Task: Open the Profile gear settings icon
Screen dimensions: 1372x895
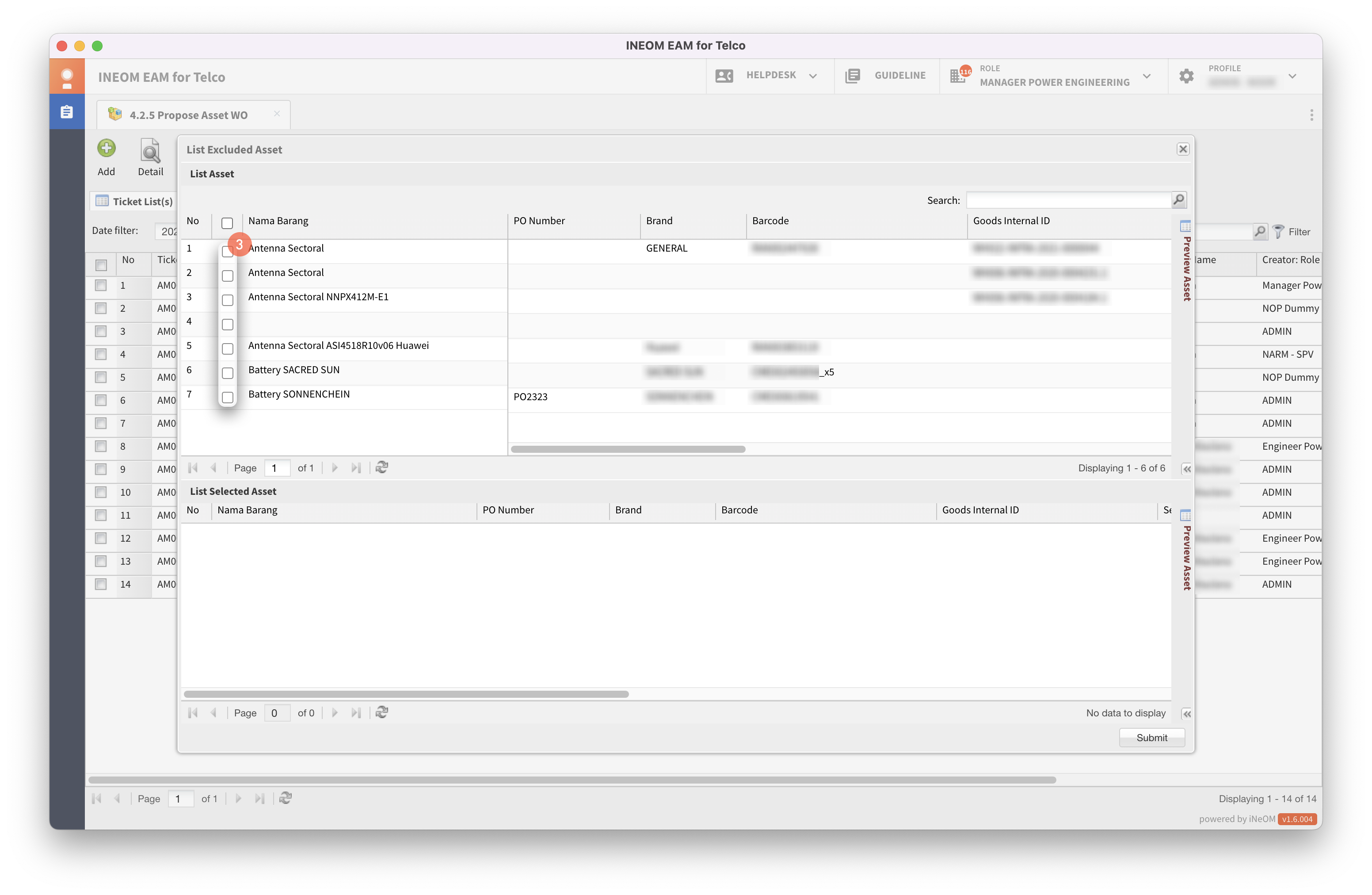Action: [x=1186, y=76]
